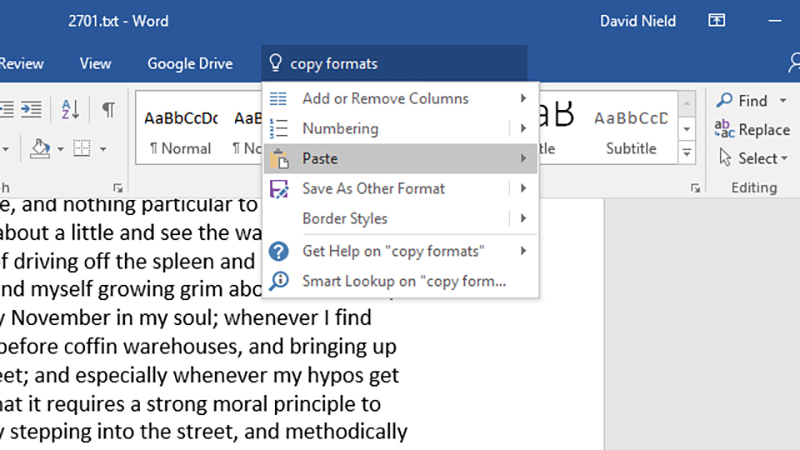Open the shading color dropdown arrow

coord(60,149)
